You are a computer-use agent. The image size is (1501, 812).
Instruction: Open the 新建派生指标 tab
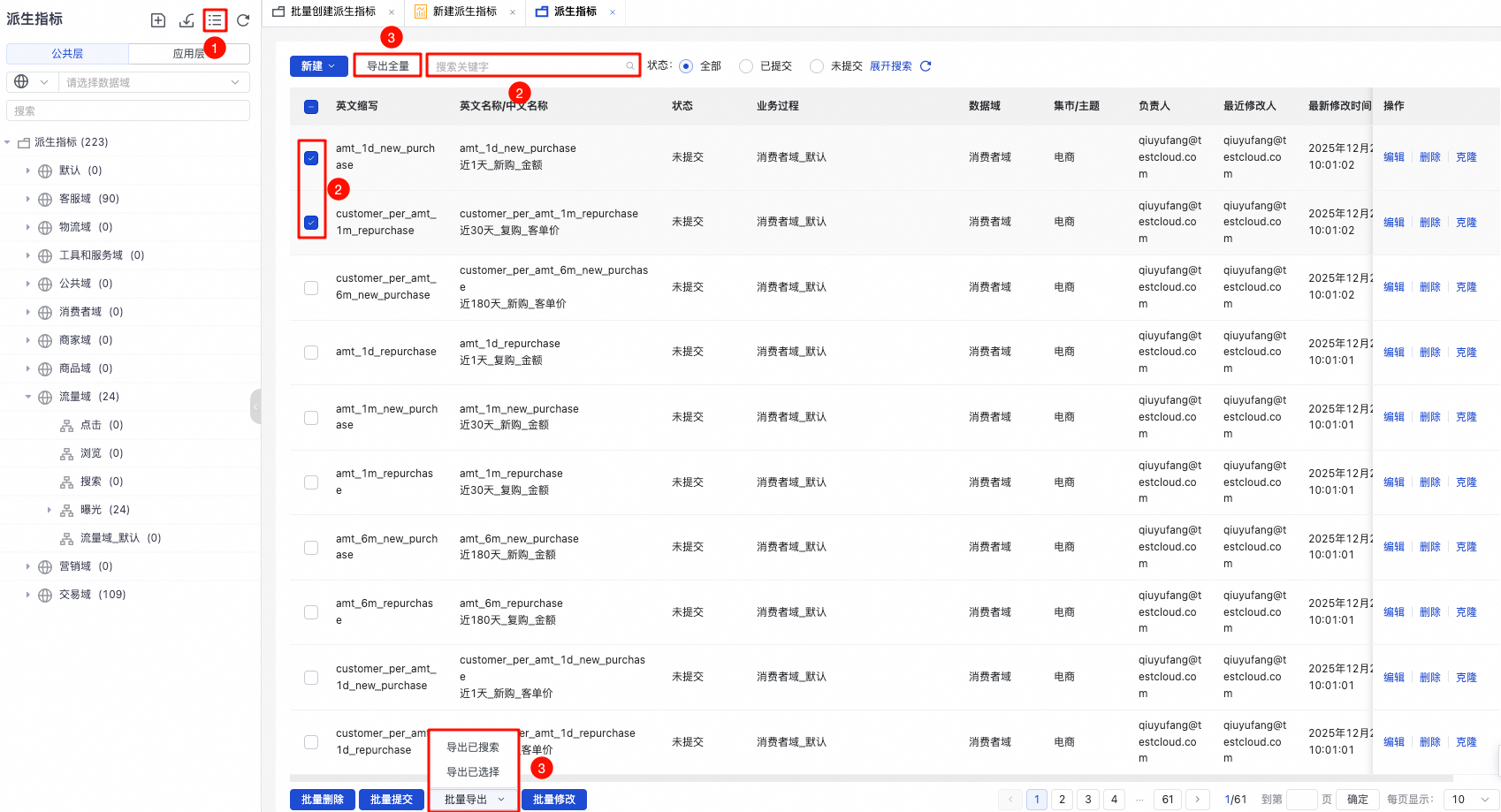(465, 11)
